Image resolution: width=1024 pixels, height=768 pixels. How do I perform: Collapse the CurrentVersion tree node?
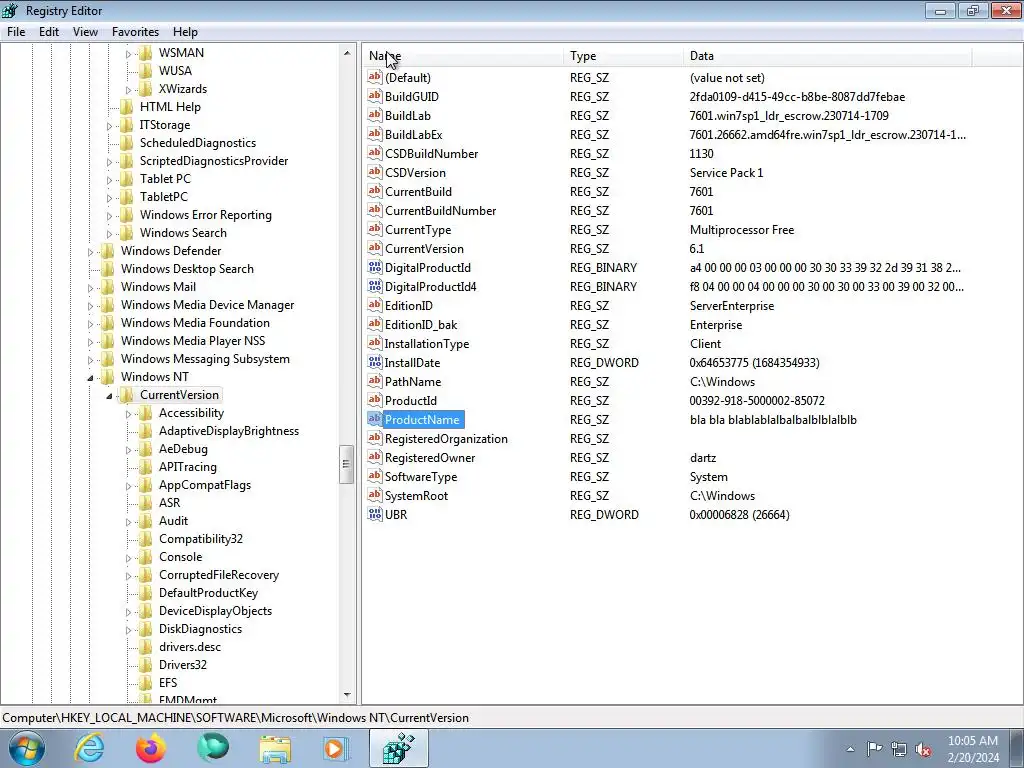click(110, 396)
